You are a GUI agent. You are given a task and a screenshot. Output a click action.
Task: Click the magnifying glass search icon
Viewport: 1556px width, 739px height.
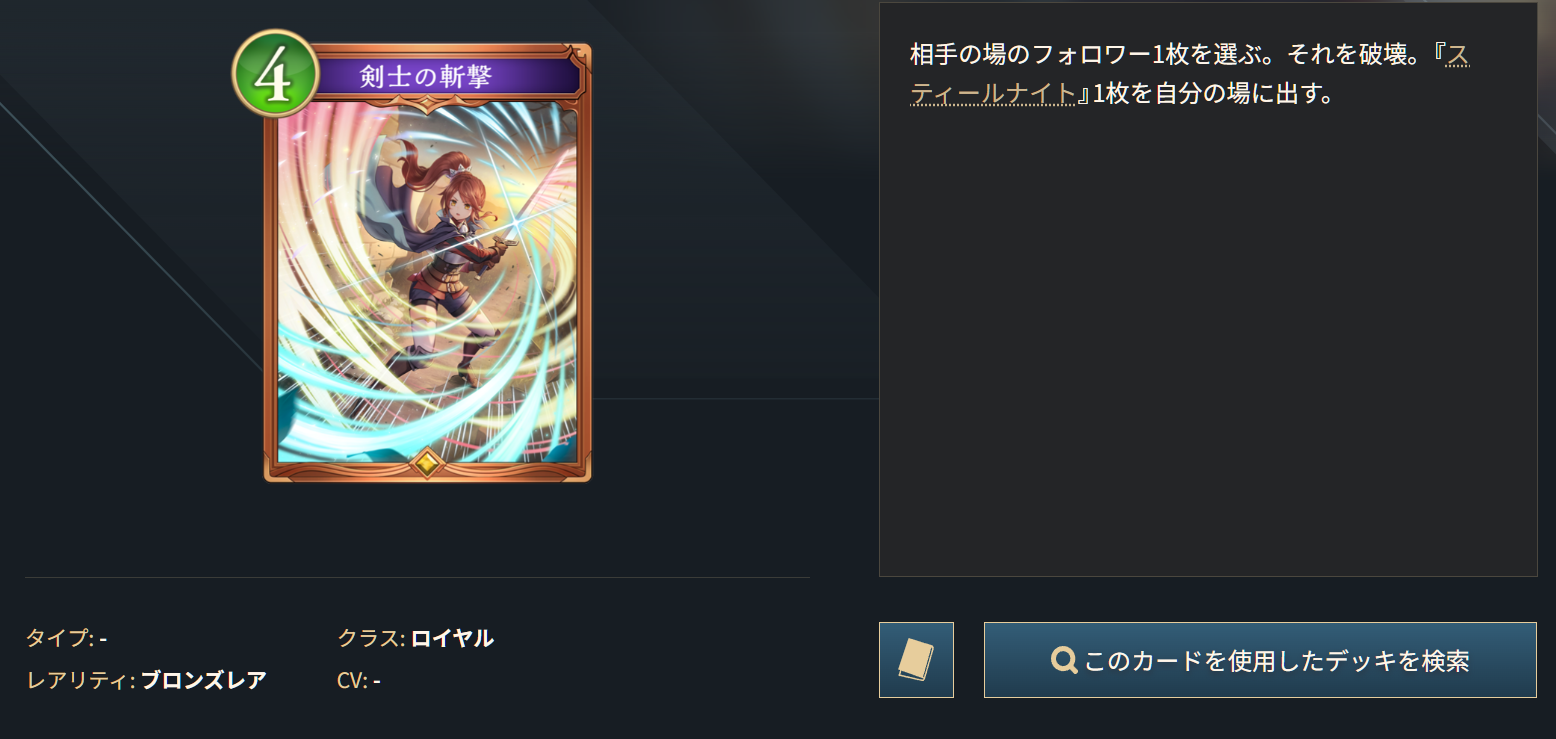point(1065,660)
